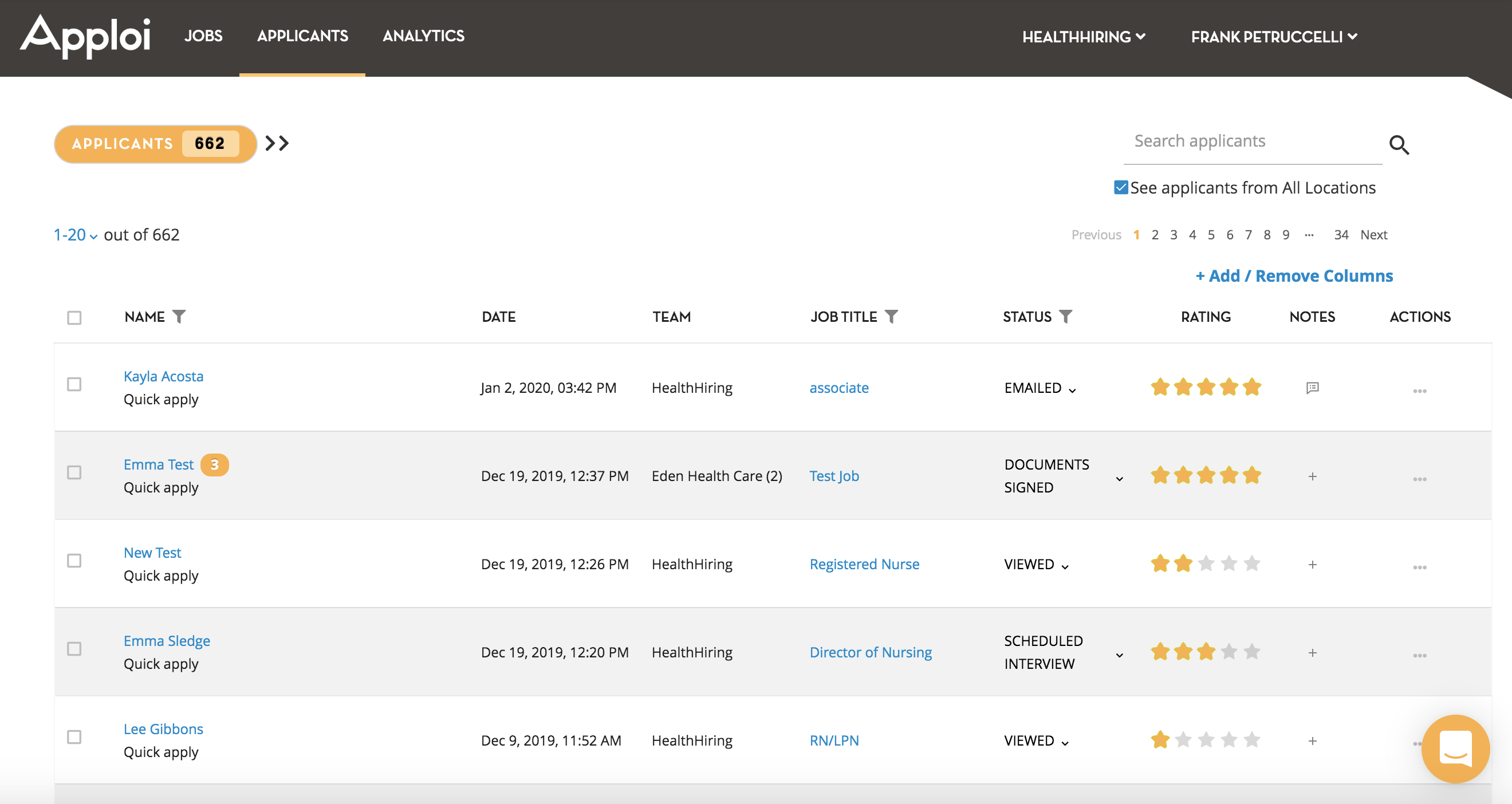Click the search magnifier icon
This screenshot has height=804, width=1512.
pyautogui.click(x=1399, y=144)
